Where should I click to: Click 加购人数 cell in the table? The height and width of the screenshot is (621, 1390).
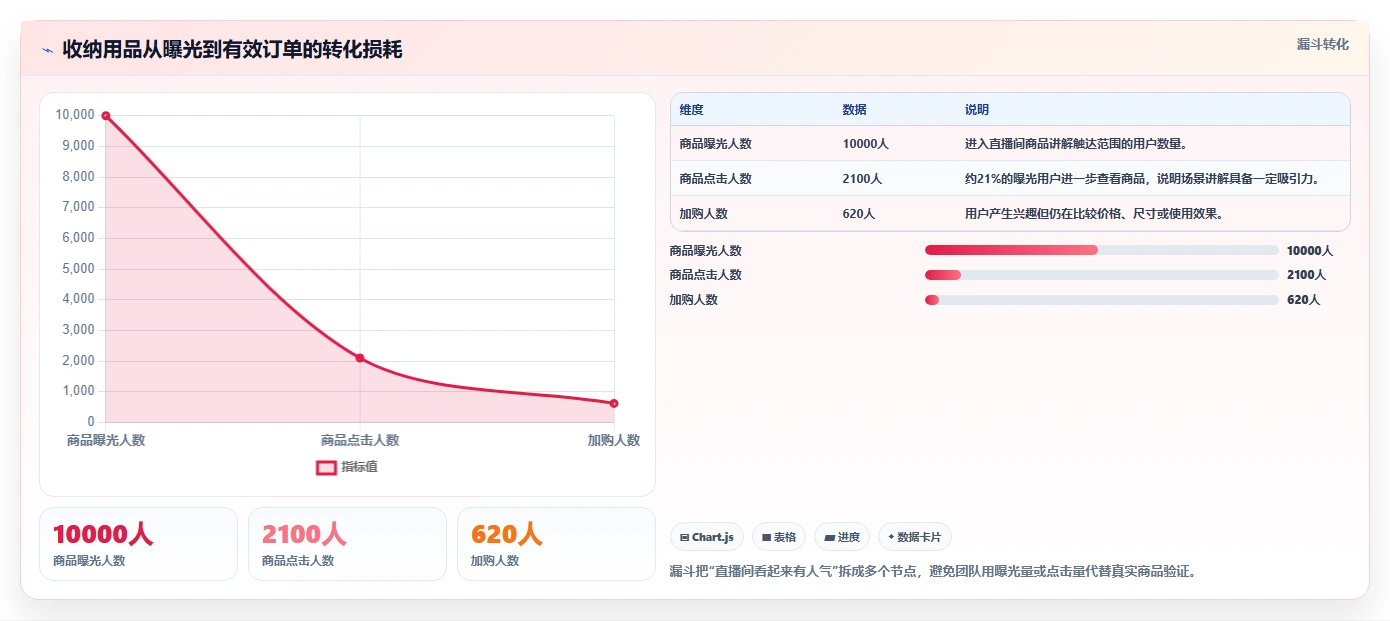(x=703, y=214)
